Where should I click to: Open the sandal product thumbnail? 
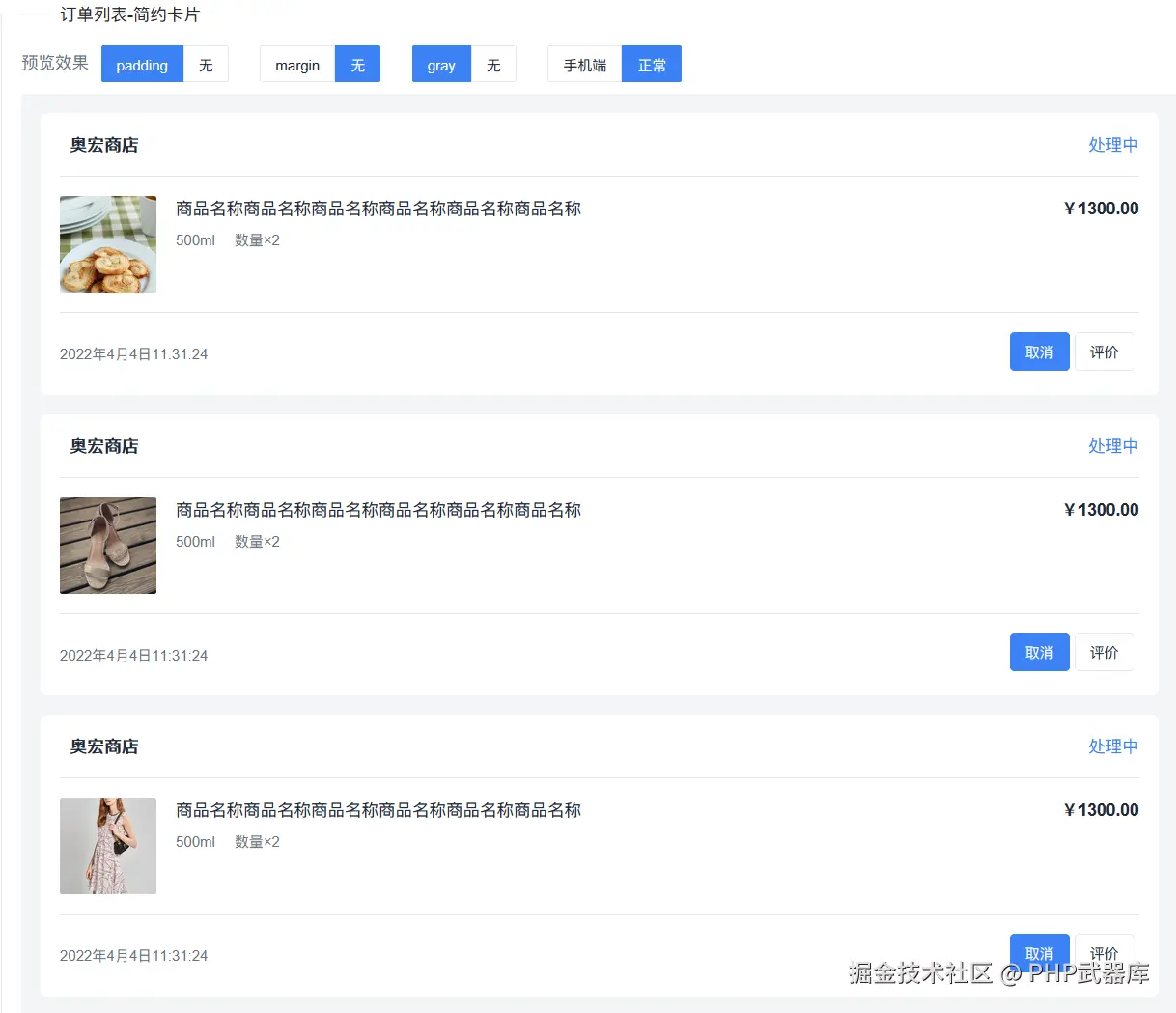[108, 546]
